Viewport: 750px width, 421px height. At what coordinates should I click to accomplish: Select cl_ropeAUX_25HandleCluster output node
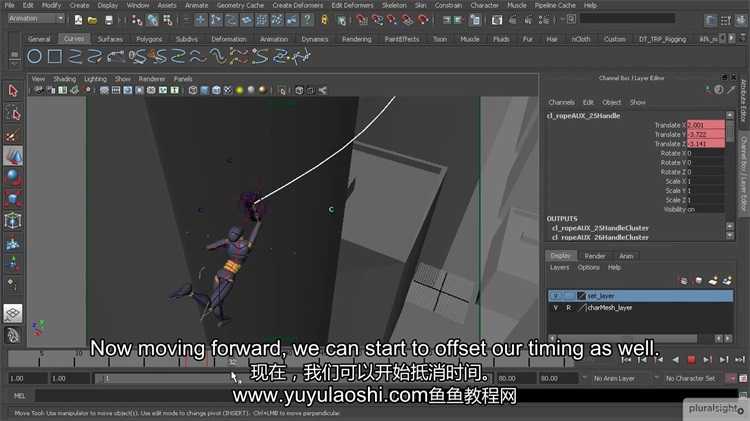(600, 228)
